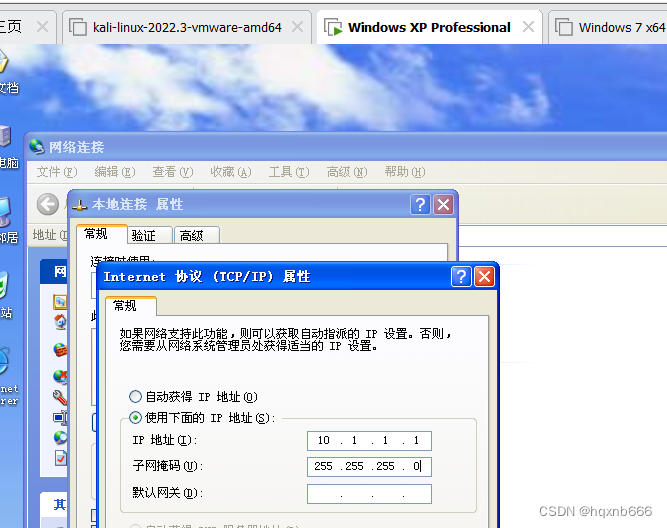Screen dimensions: 667x528
Task: Select 常规 tab in TCP/IP 属性 dialog
Action: [131, 306]
